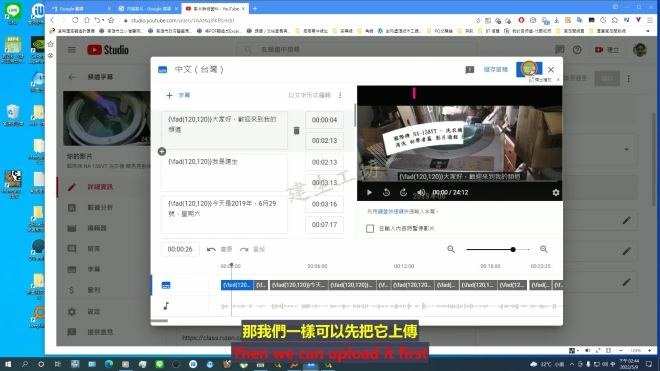Edit first subtitle end time 00:02:13

pos(324,141)
